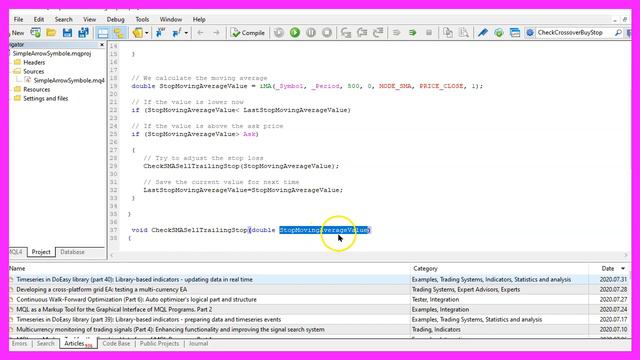Click the CheckCrossoverBuyStop search field
Viewport: 640px width, 360px height.
pyautogui.click(x=575, y=33)
